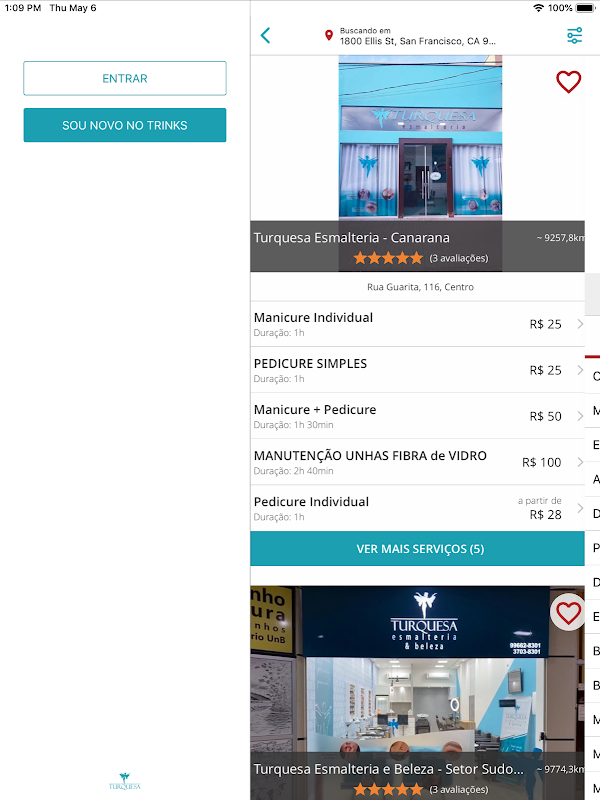The width and height of the screenshot is (600, 800).
Task: Open the Manicure + Pedicure service
Action: pos(417,416)
